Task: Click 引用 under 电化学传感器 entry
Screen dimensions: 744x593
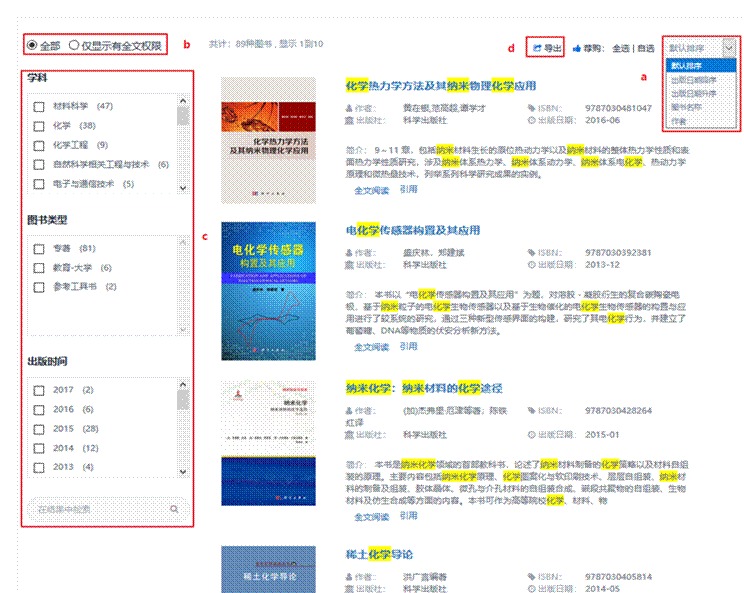Action: [x=409, y=346]
